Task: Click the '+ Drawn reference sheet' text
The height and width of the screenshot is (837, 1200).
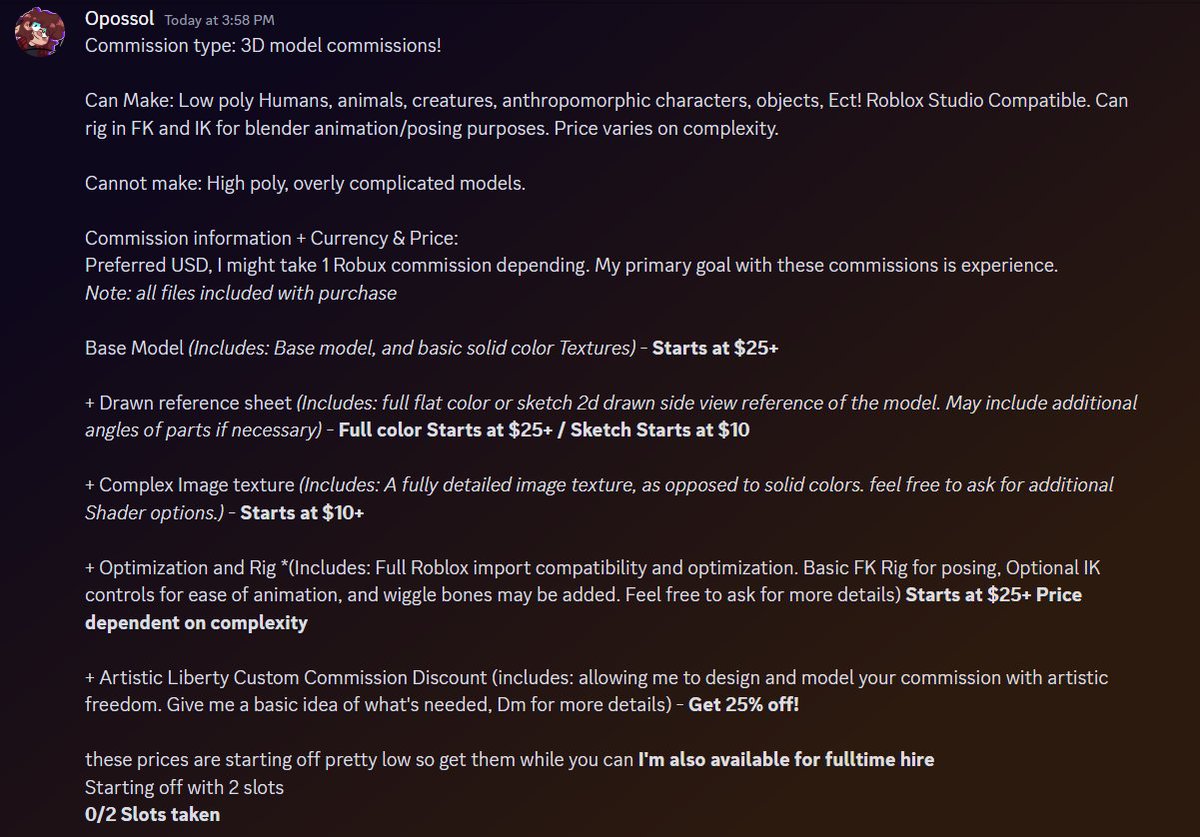Action: [x=188, y=404]
